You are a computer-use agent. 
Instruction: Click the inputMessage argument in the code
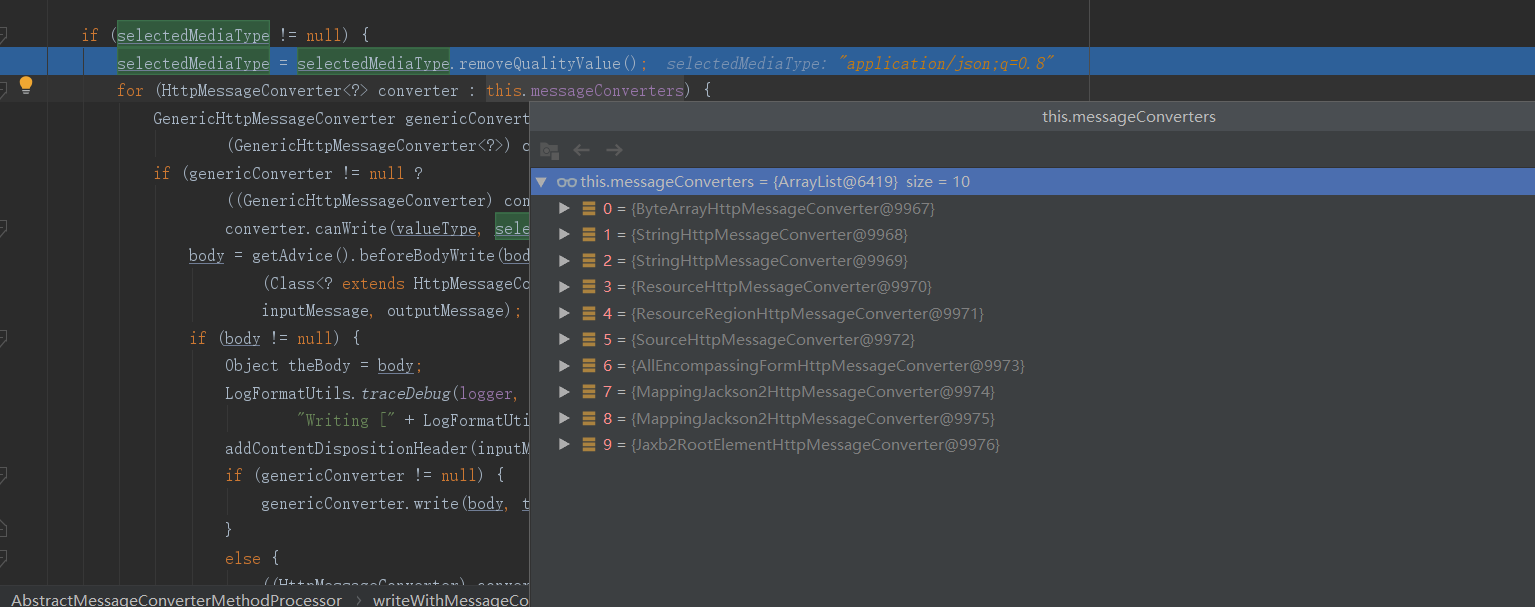315,311
